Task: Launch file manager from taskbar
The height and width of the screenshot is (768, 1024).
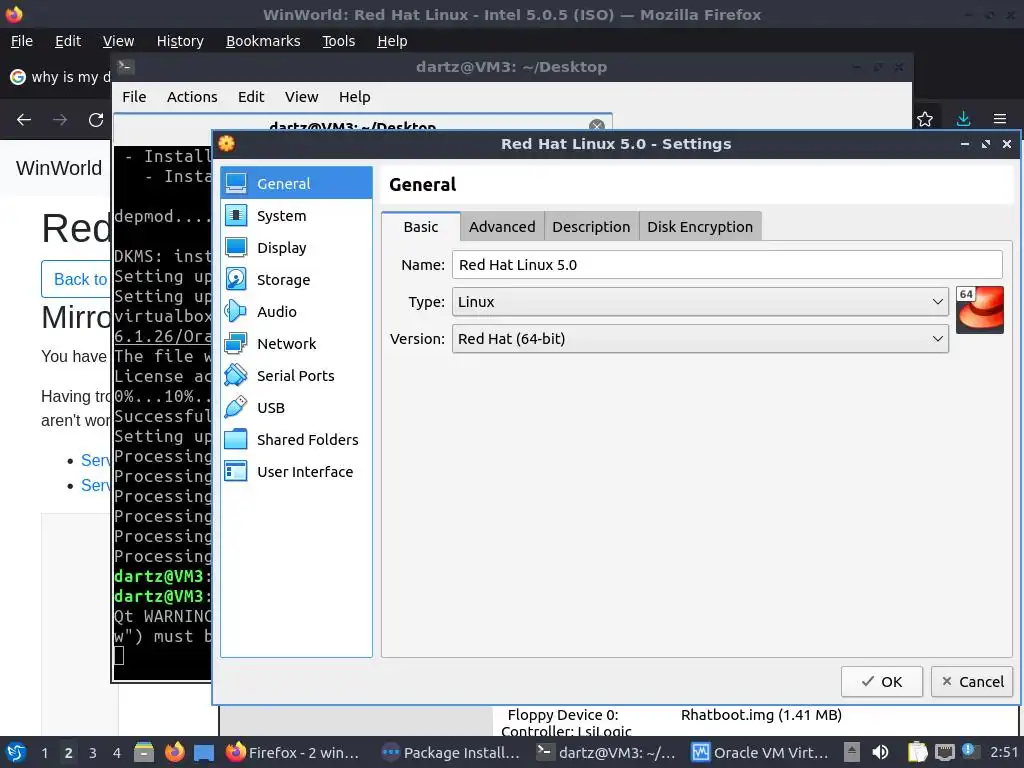Action: [x=144, y=752]
